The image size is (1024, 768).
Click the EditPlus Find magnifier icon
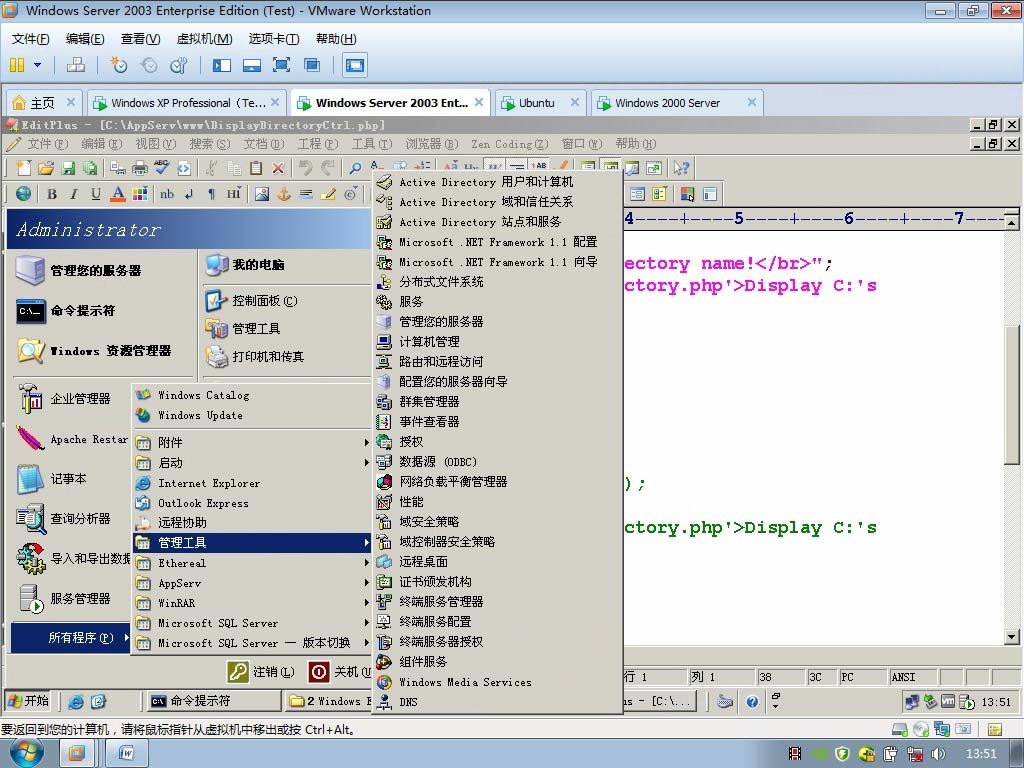click(355, 168)
